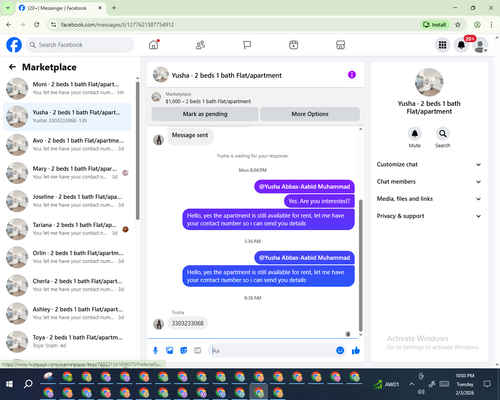
Task: Click the conversation list scrollbar
Action: pos(137,150)
